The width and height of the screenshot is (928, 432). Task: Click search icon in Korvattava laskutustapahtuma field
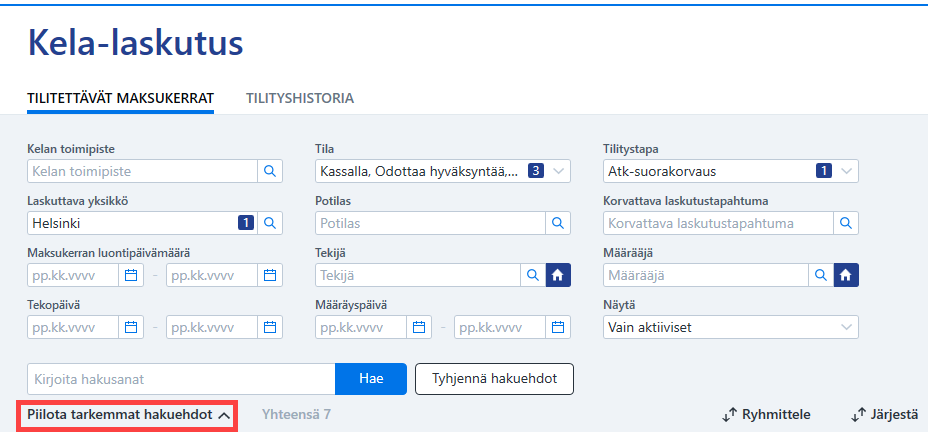(x=846, y=223)
